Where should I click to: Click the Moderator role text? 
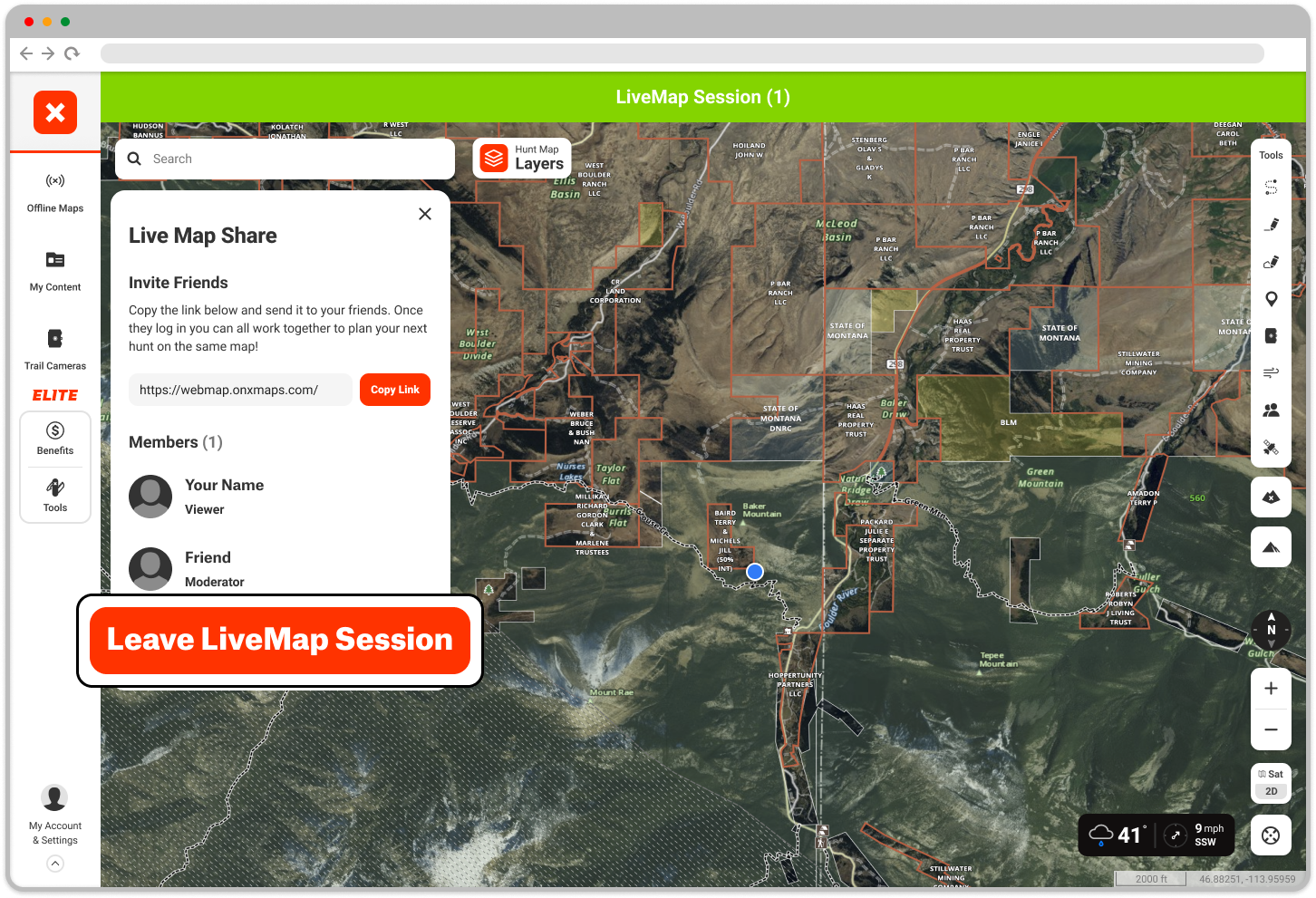pyautogui.click(x=215, y=582)
